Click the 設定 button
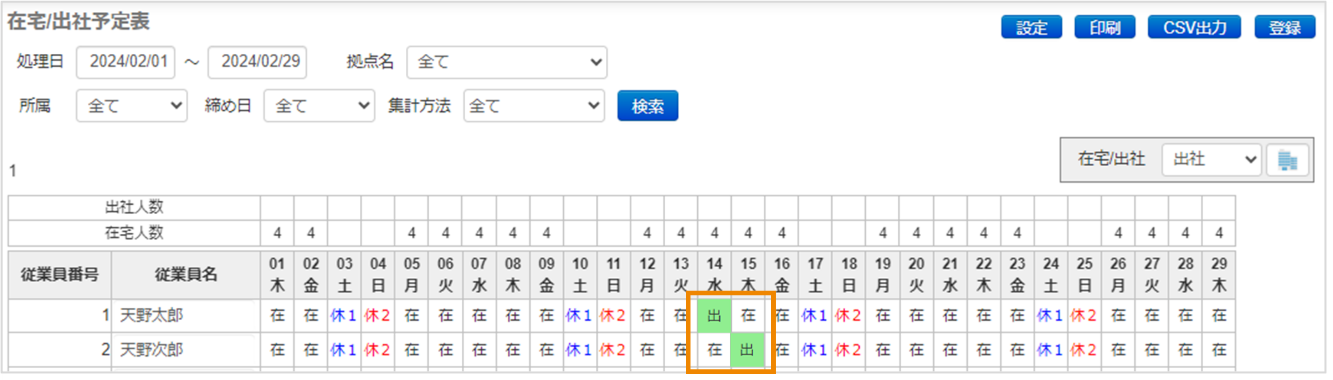Image resolution: width=1333 pixels, height=380 pixels. tap(1031, 28)
